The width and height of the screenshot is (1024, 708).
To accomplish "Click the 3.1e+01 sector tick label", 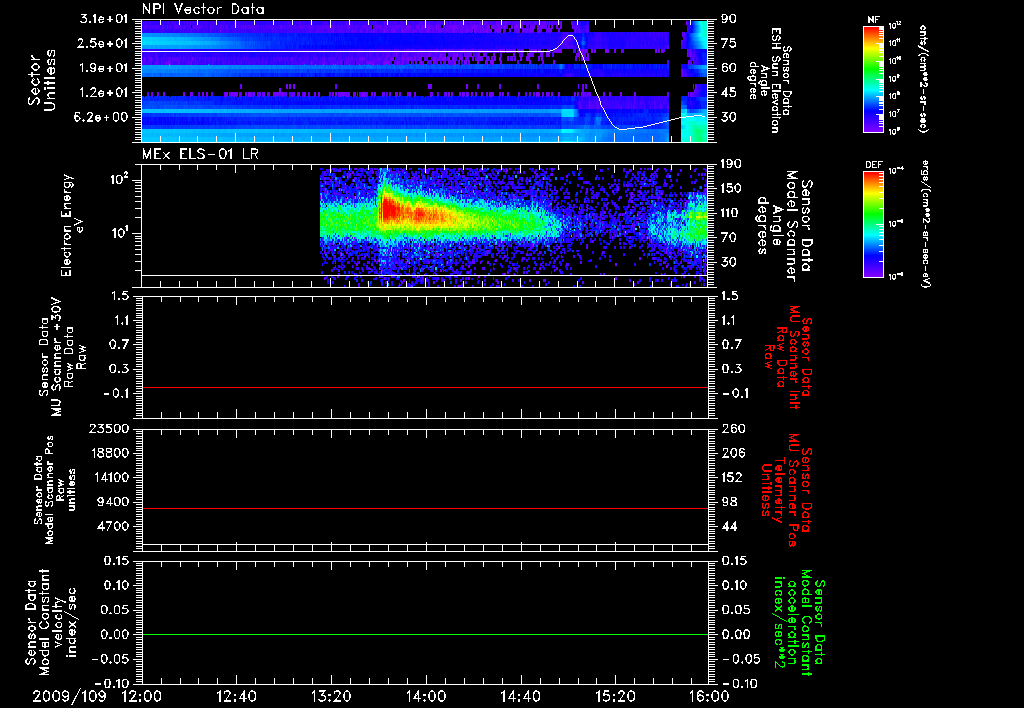I will (106, 19).
